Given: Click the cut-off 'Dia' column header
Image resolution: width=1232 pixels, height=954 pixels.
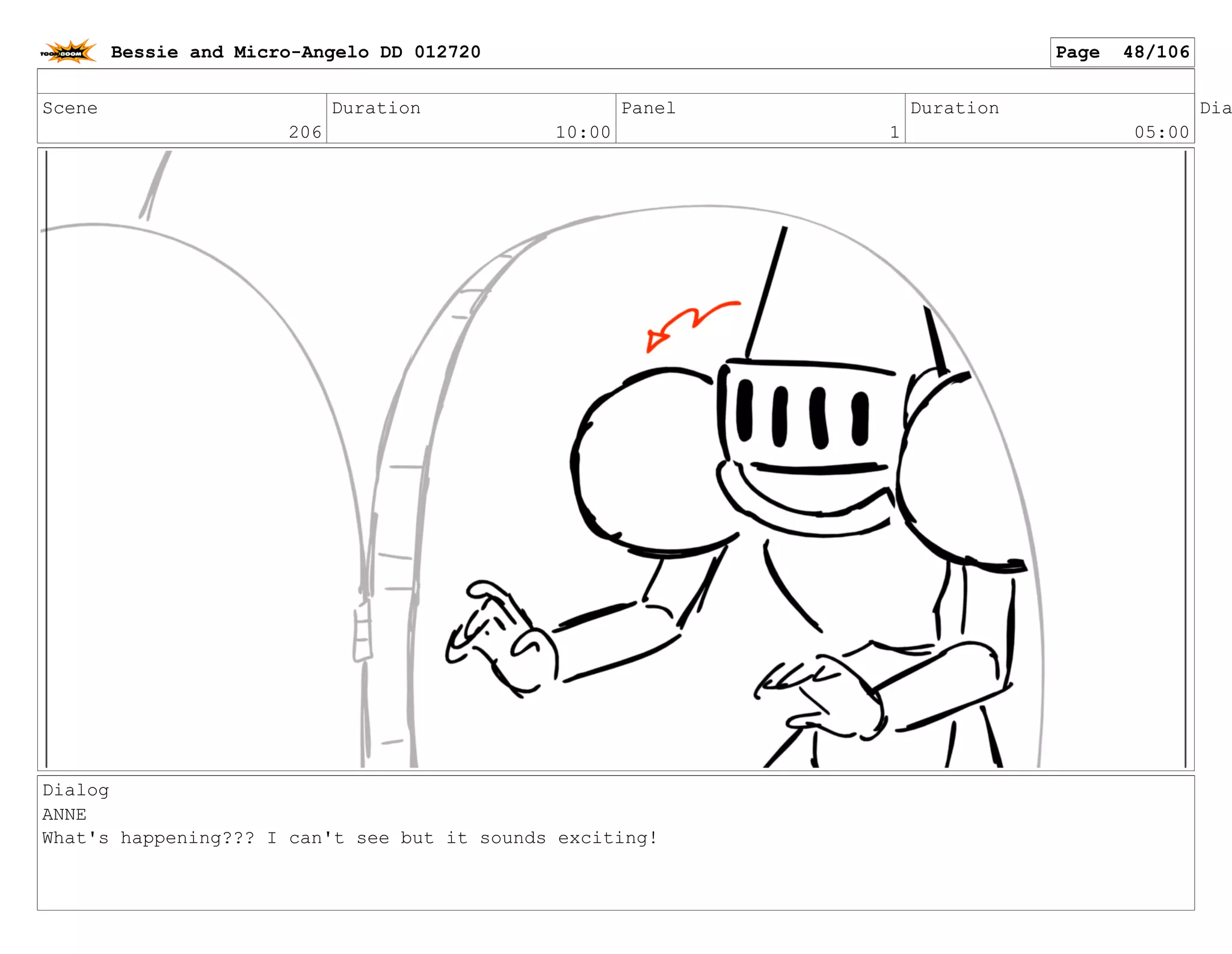Looking at the screenshot, I should [1215, 108].
